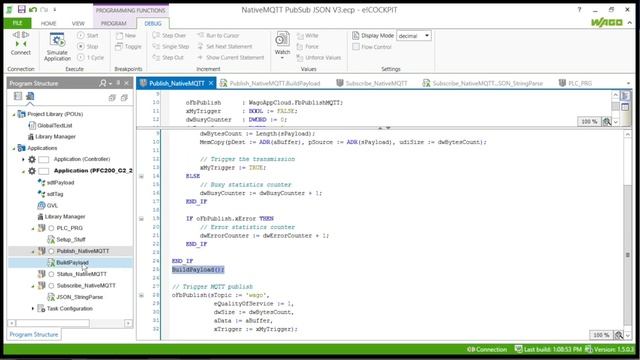Select GVL item in tree
The image size is (640, 360).
[52, 206]
